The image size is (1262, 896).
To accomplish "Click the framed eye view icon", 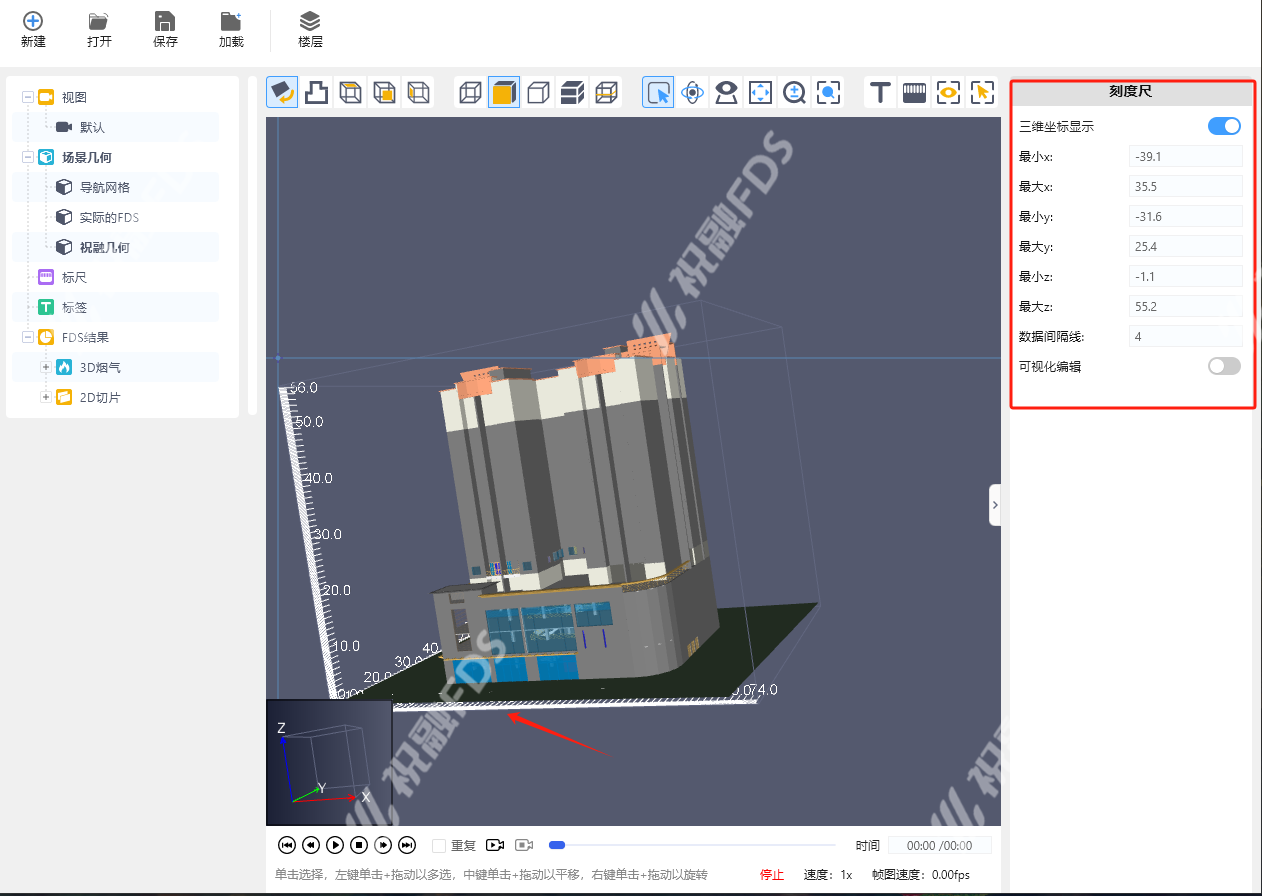I will click(x=948, y=93).
